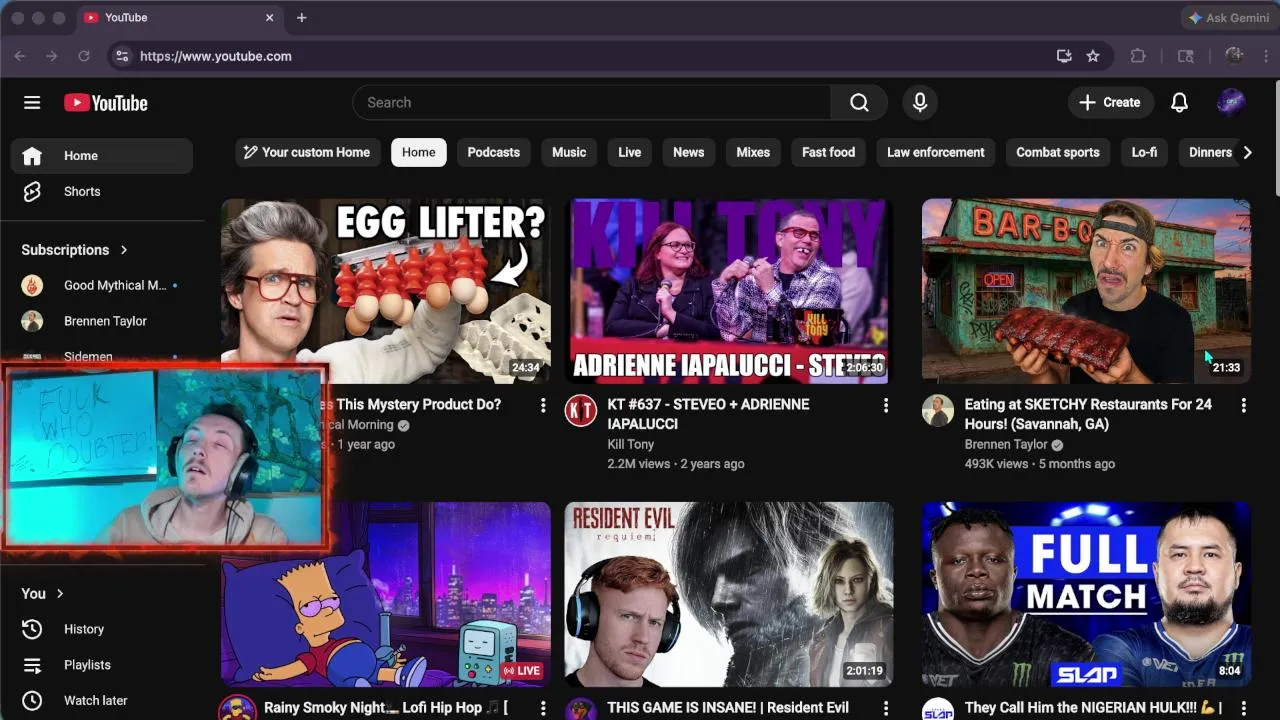Open more options for THIS GAME IS INSANE
This screenshot has height=720, width=1280.
(x=885, y=708)
